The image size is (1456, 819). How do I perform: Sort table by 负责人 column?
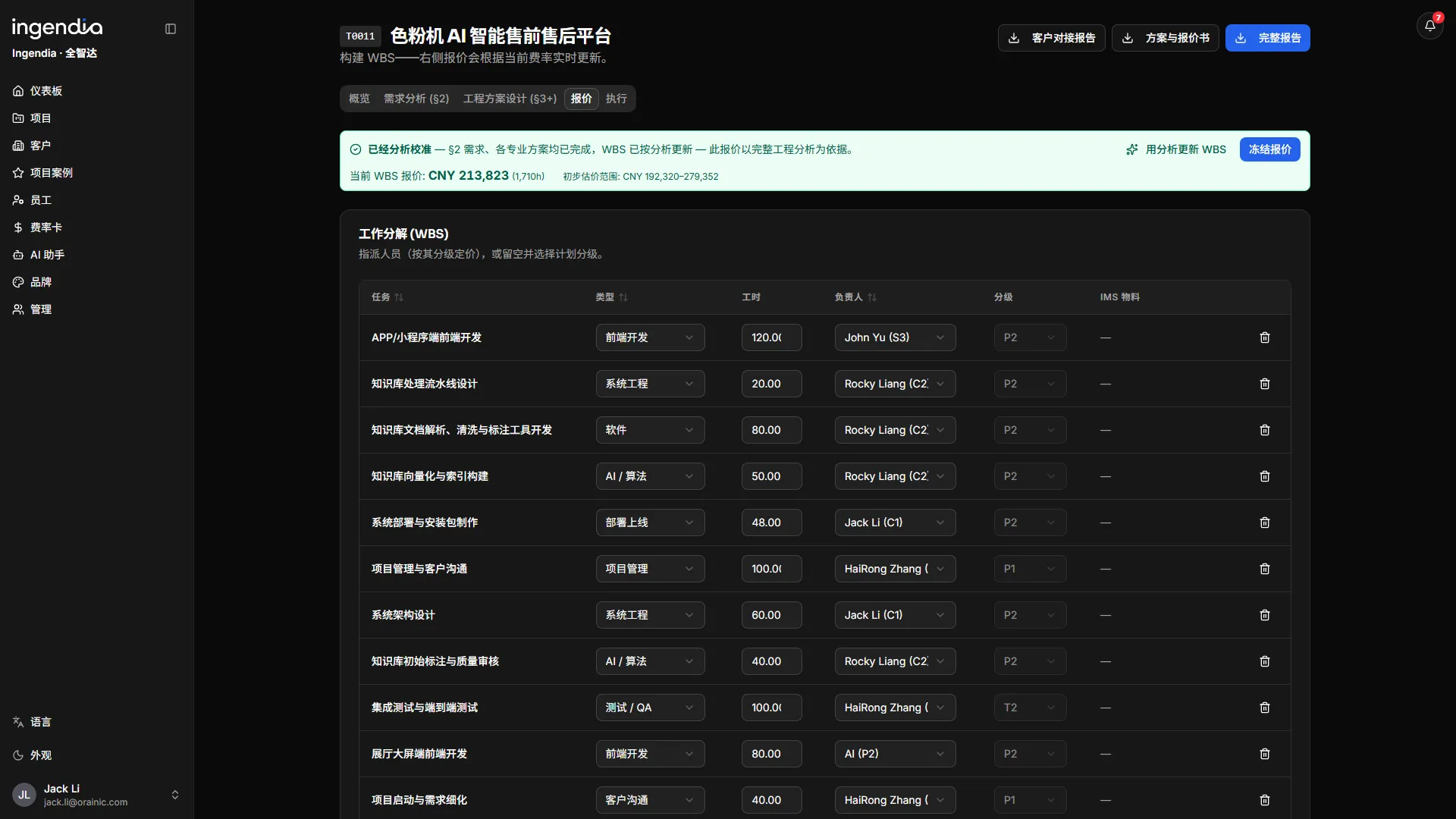pyautogui.click(x=855, y=297)
